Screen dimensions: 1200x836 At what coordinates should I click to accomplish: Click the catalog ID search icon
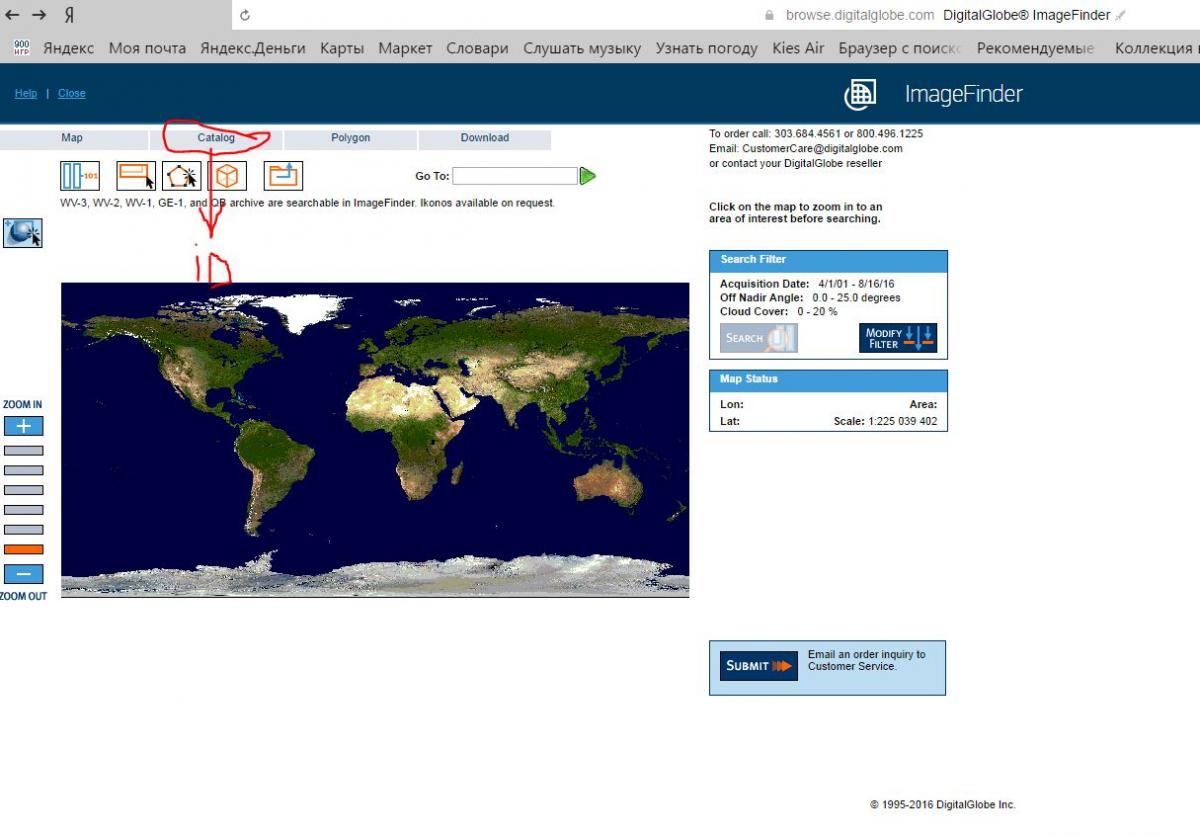(80, 176)
